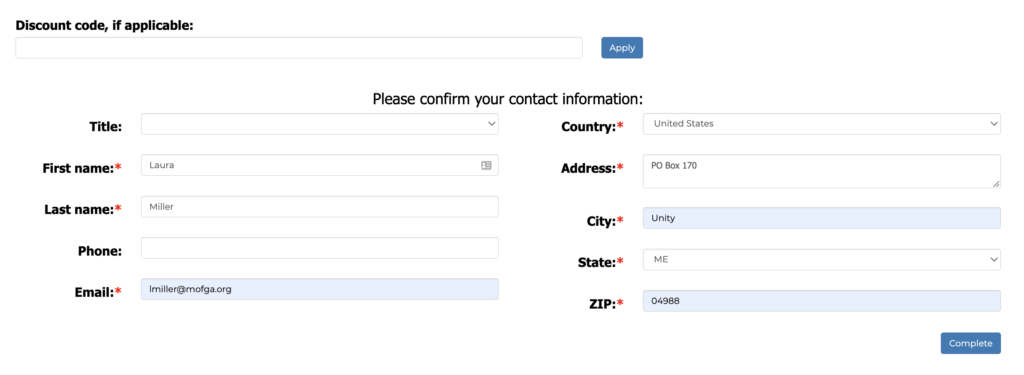The height and width of the screenshot is (375, 1024).
Task: Click the contact card autofill icon in First name
Action: coord(486,165)
